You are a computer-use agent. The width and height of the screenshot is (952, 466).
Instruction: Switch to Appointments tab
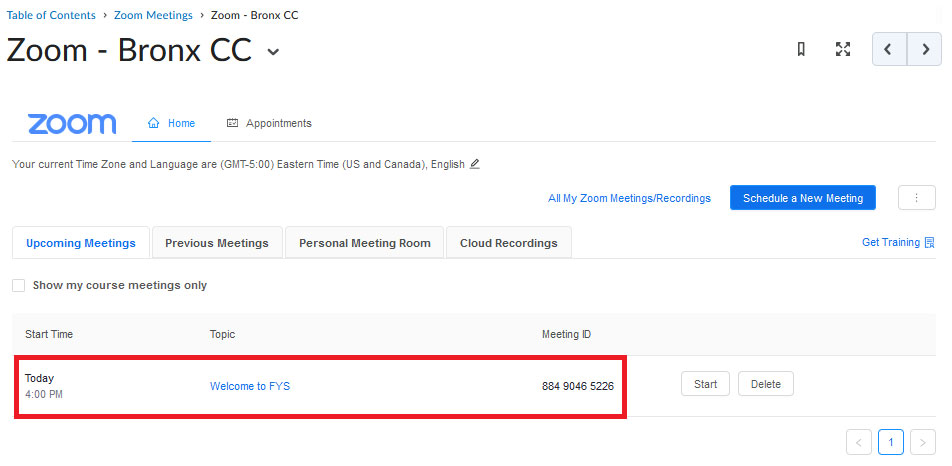click(269, 124)
